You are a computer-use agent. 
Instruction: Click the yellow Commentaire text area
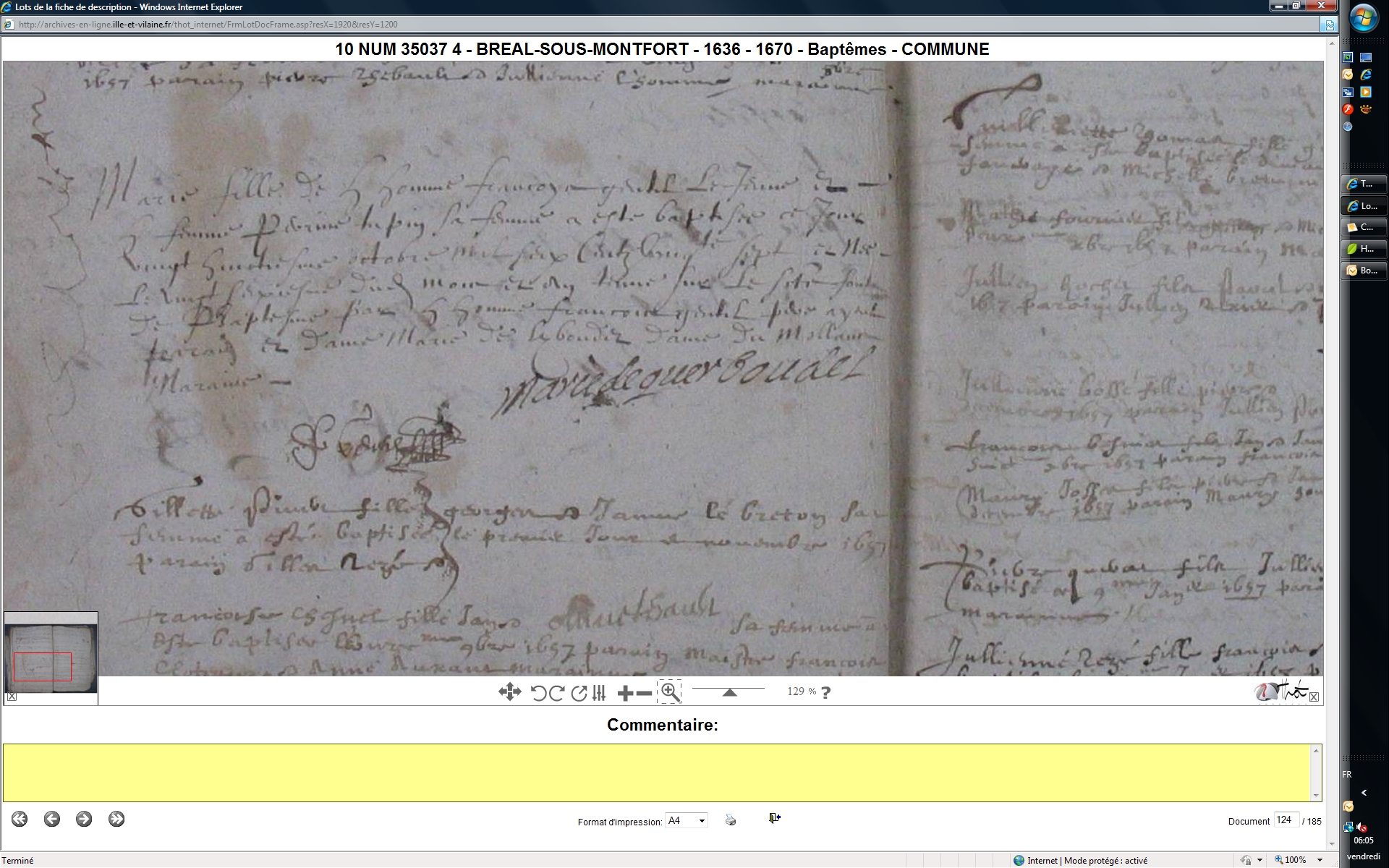(657, 773)
